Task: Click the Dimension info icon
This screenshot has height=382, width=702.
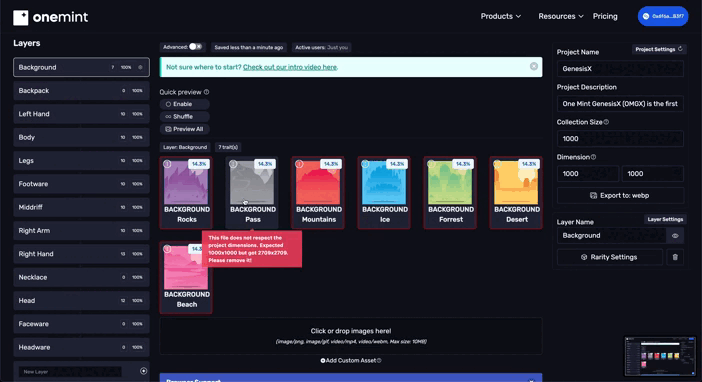Action: 593,157
